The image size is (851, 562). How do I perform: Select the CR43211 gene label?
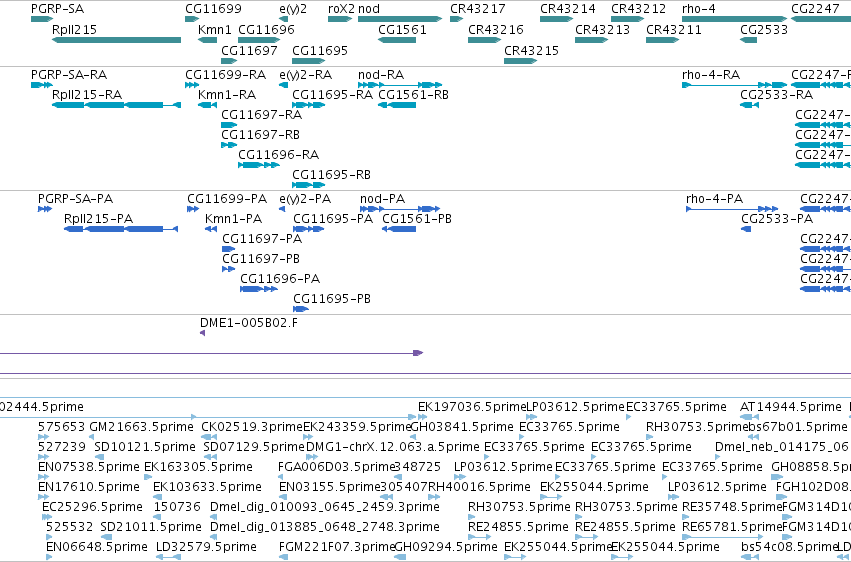[x=674, y=29]
